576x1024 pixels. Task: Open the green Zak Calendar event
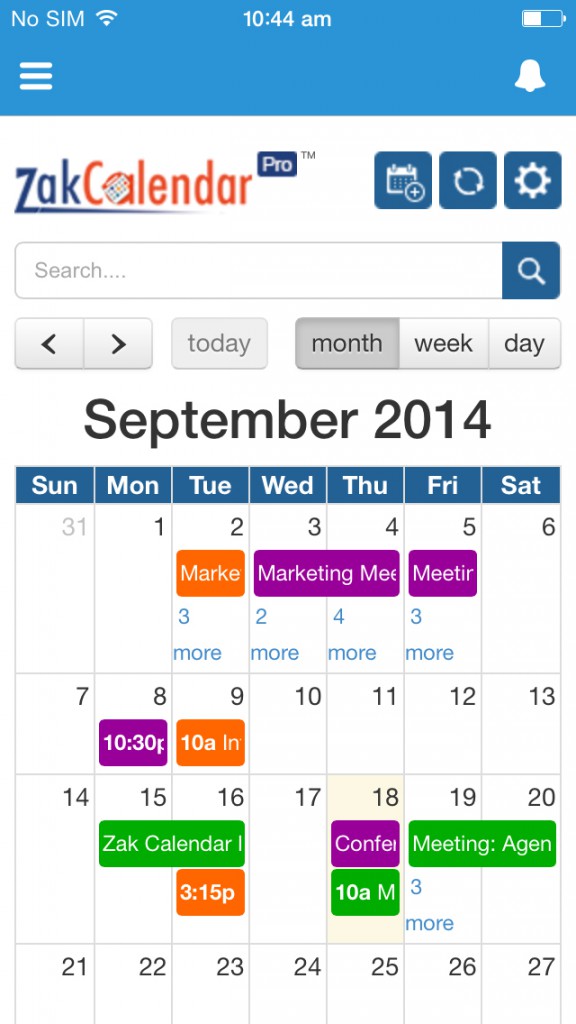[172, 844]
